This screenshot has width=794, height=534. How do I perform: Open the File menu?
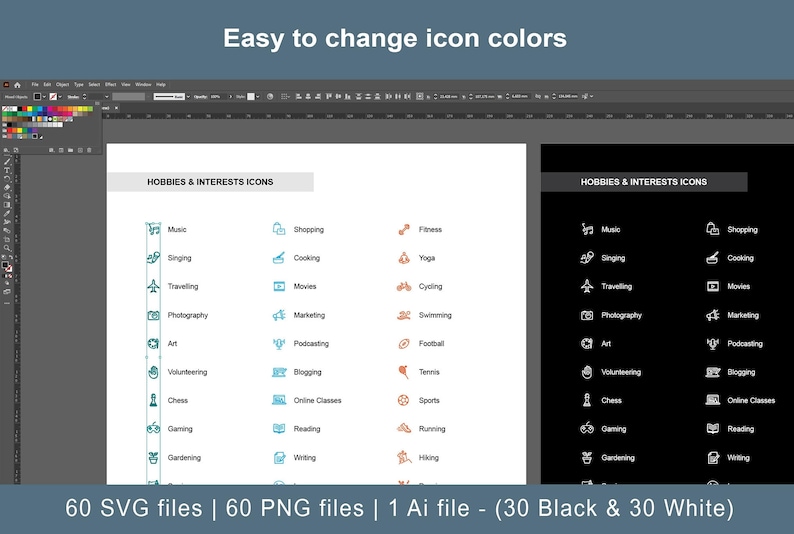(35, 85)
